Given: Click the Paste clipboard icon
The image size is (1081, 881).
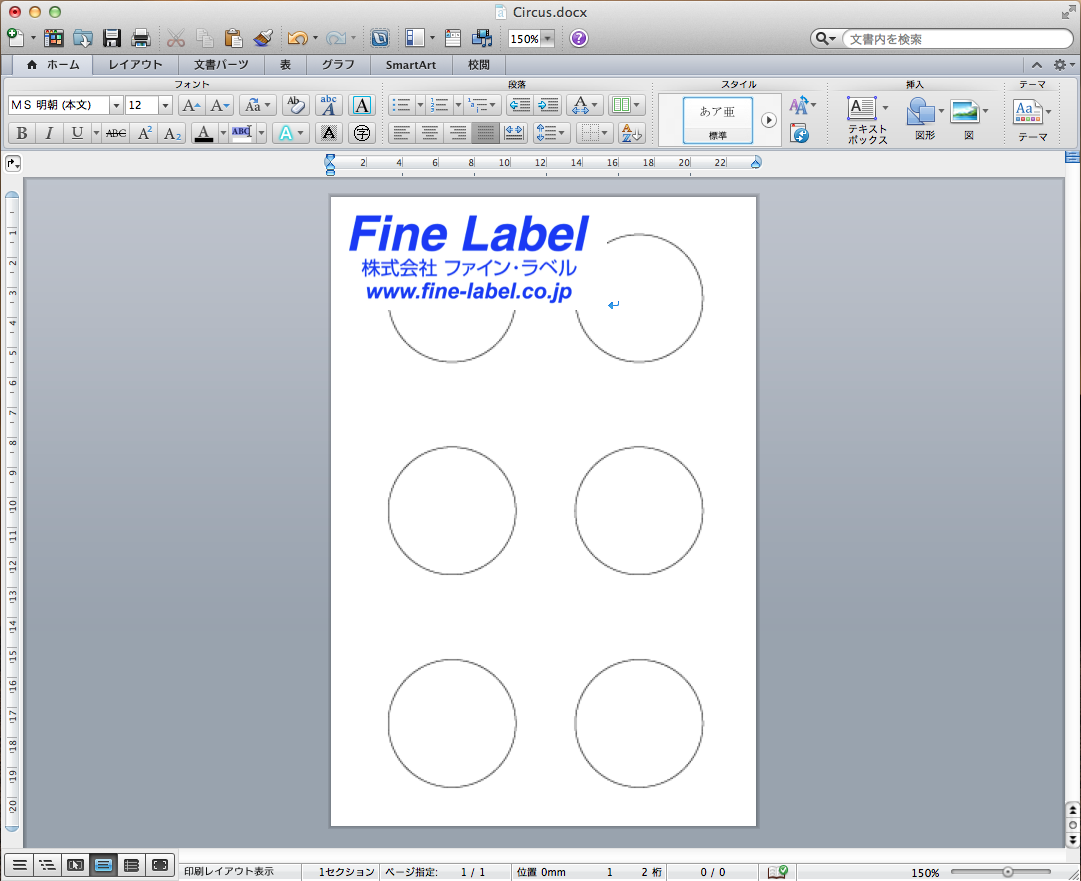Looking at the screenshot, I should (x=234, y=38).
